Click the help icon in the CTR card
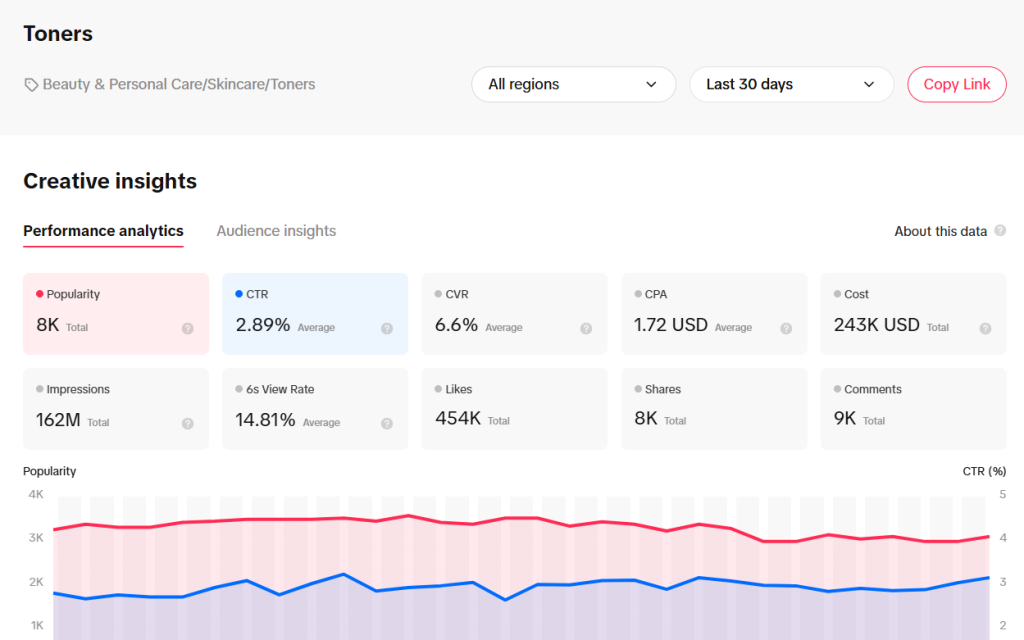1024x640 pixels. [387, 328]
